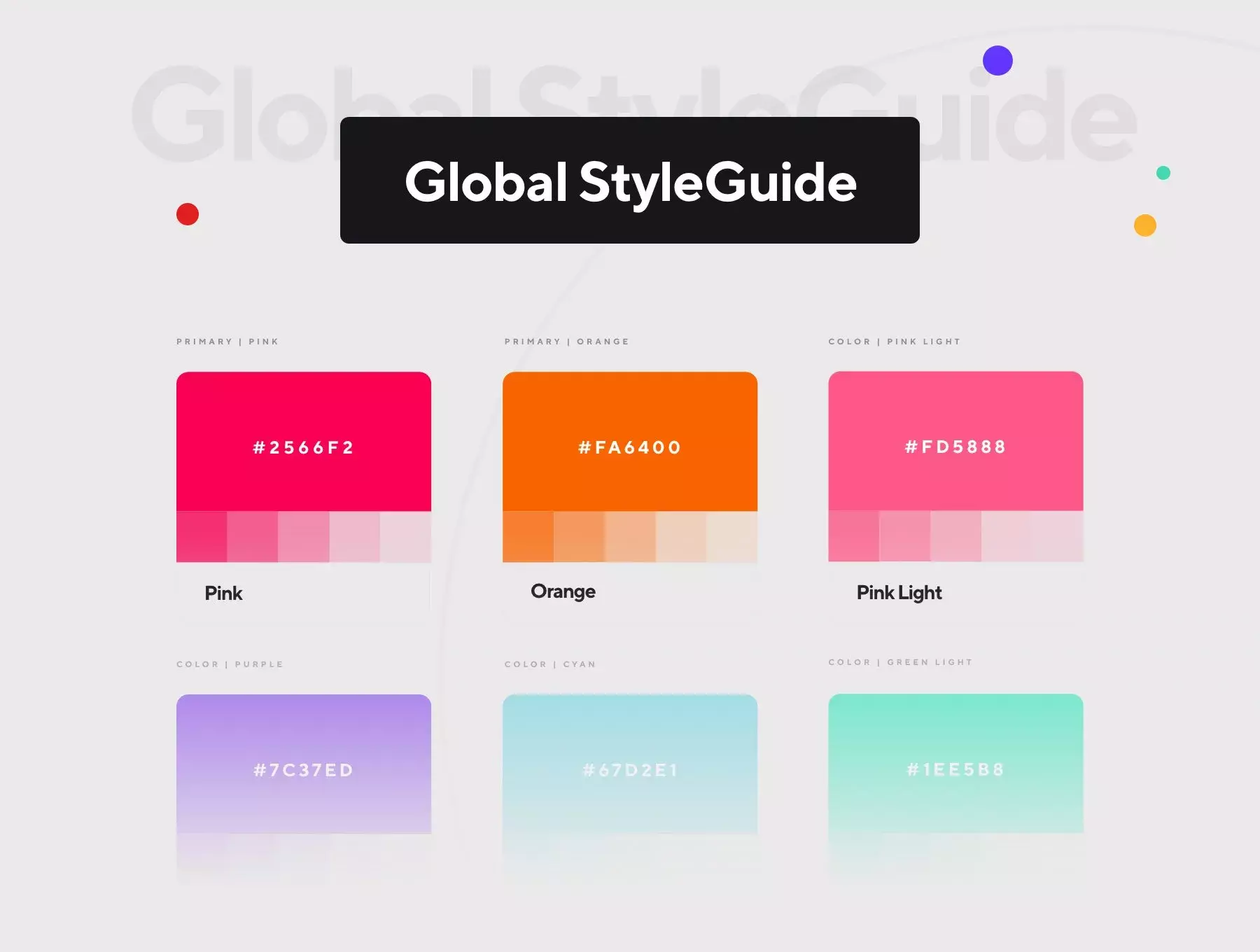Click the "PRIMARY | ORANGE" heading

567,342
